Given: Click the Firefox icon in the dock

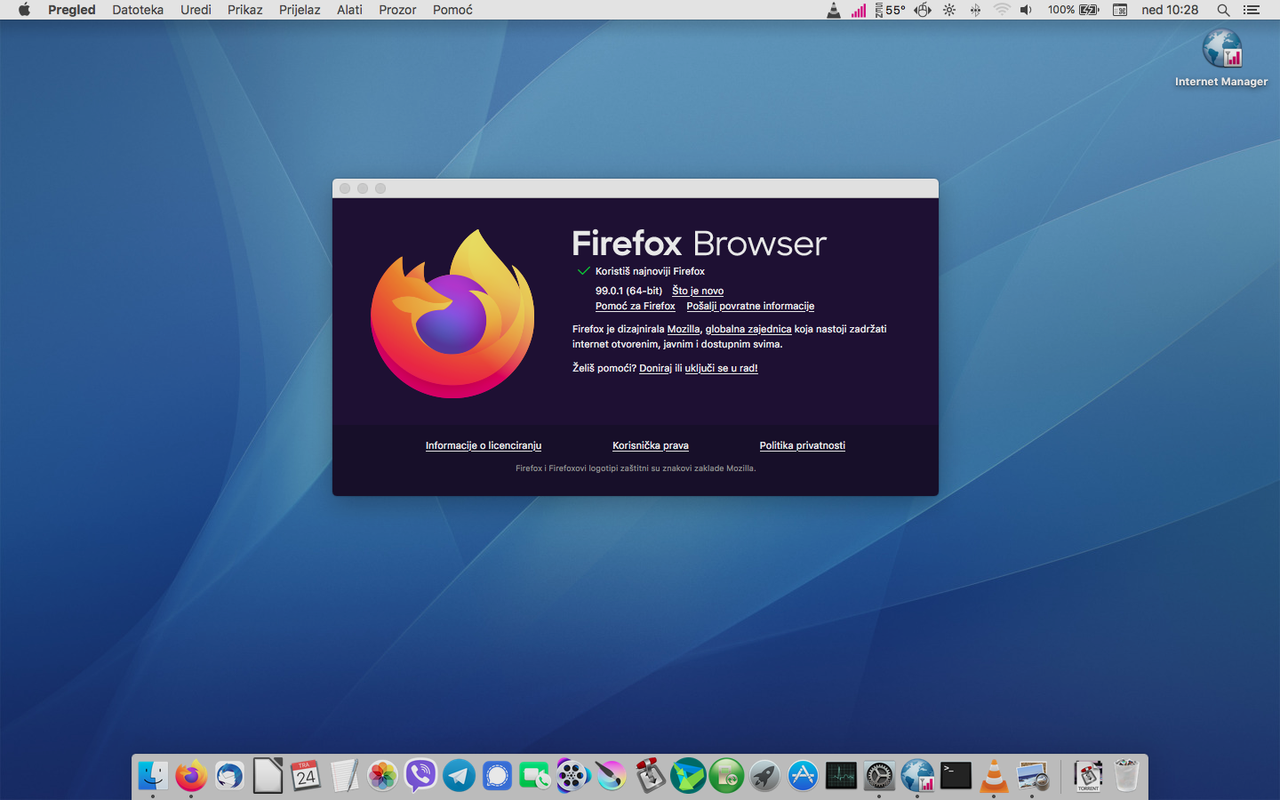Looking at the screenshot, I should pos(191,775).
